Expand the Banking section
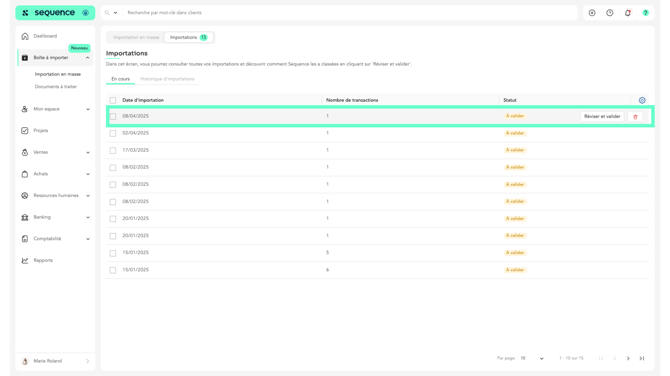This screenshot has height=376, width=670. (88, 217)
